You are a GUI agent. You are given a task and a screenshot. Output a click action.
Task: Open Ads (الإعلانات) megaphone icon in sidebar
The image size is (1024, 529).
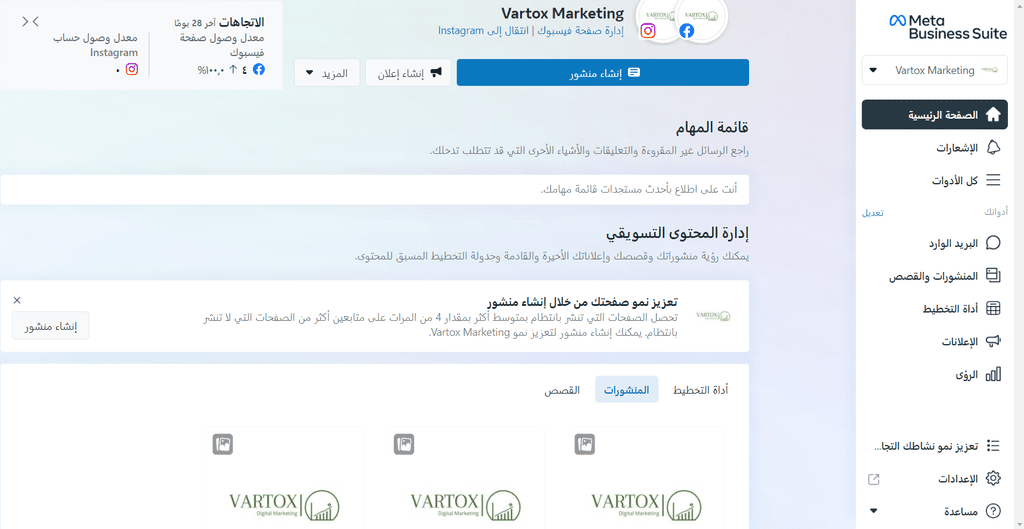click(x=993, y=341)
